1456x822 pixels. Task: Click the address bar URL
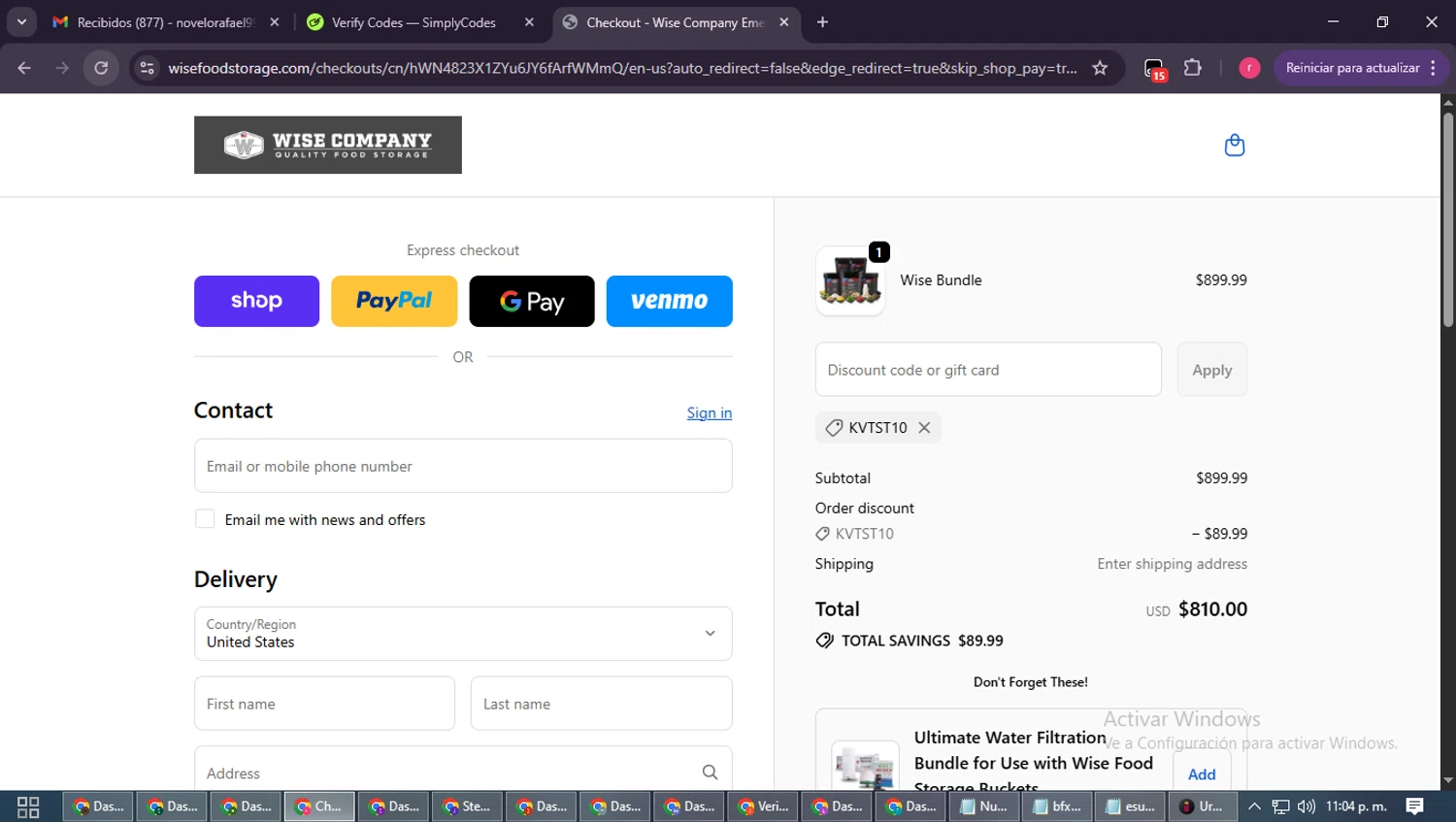point(622,68)
